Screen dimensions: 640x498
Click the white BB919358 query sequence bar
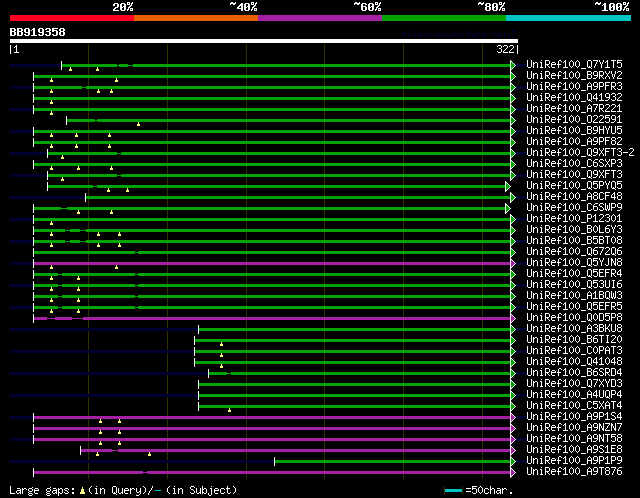263,41
